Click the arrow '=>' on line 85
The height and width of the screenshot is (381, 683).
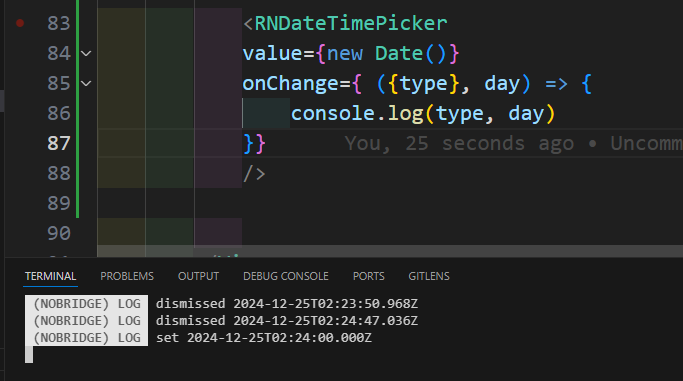557,83
